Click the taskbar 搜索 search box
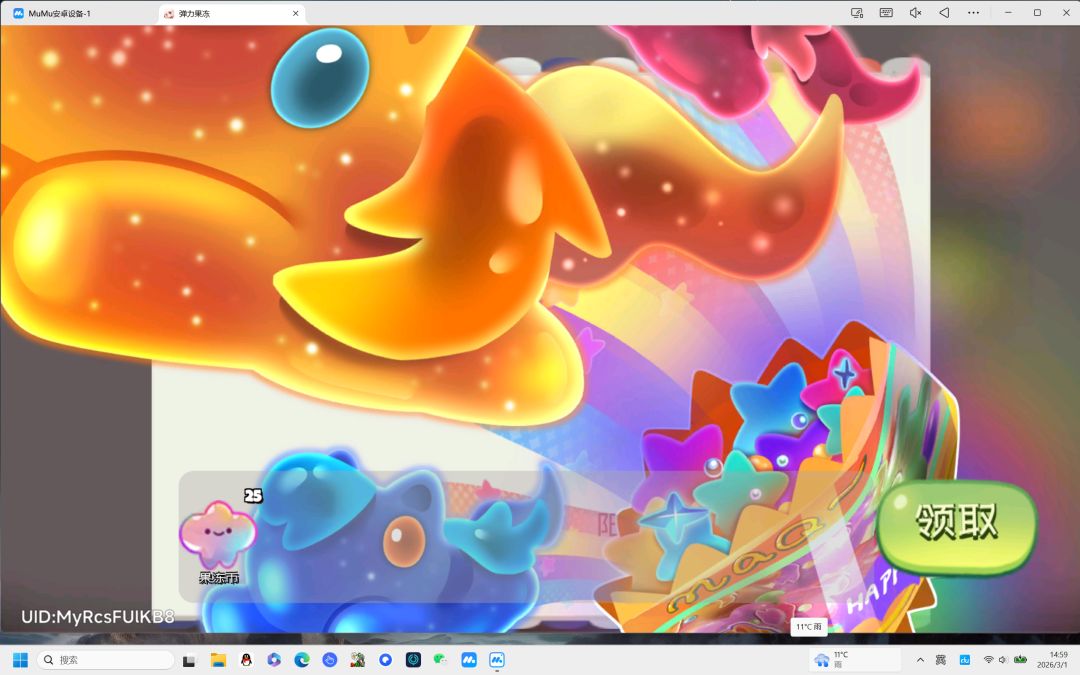 pyautogui.click(x=105, y=660)
